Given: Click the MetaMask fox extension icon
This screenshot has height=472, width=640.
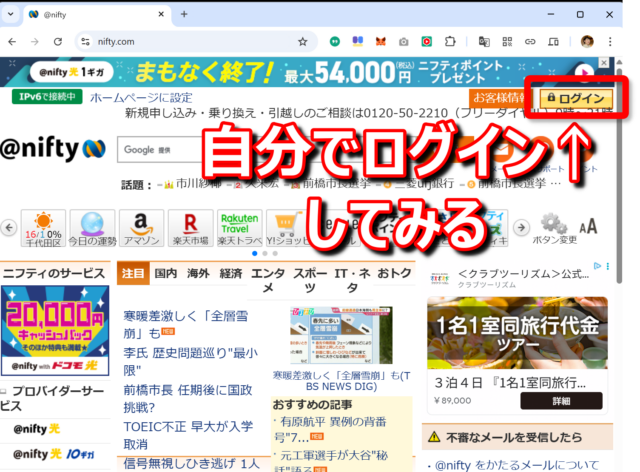Looking at the screenshot, I should [x=379, y=42].
